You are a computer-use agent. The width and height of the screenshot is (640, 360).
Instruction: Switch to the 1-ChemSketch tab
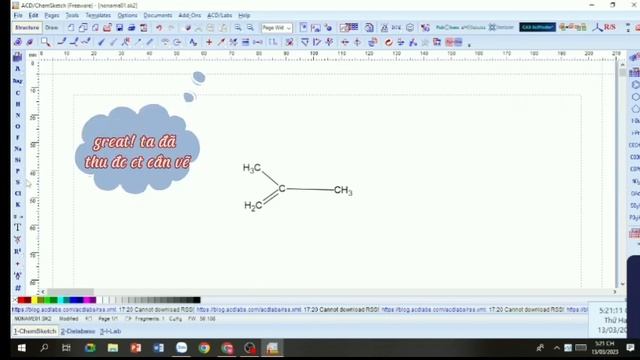pos(35,331)
